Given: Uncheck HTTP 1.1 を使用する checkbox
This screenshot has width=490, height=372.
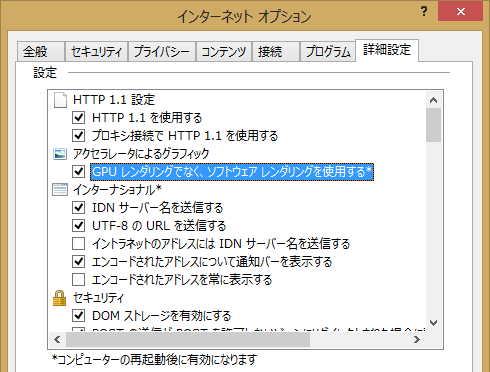Looking at the screenshot, I should point(78,117).
